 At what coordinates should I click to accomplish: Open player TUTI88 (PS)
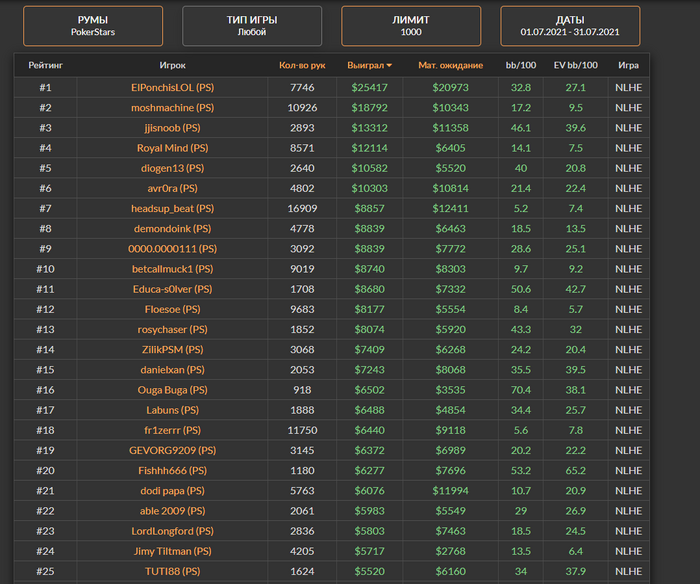tap(172, 571)
